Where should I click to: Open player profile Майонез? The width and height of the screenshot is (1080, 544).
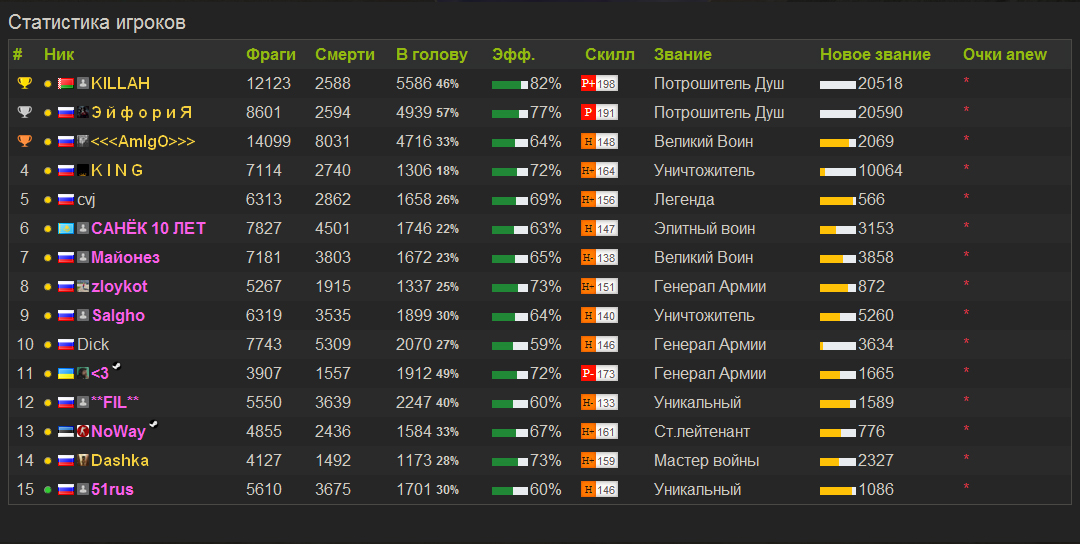click(125, 258)
